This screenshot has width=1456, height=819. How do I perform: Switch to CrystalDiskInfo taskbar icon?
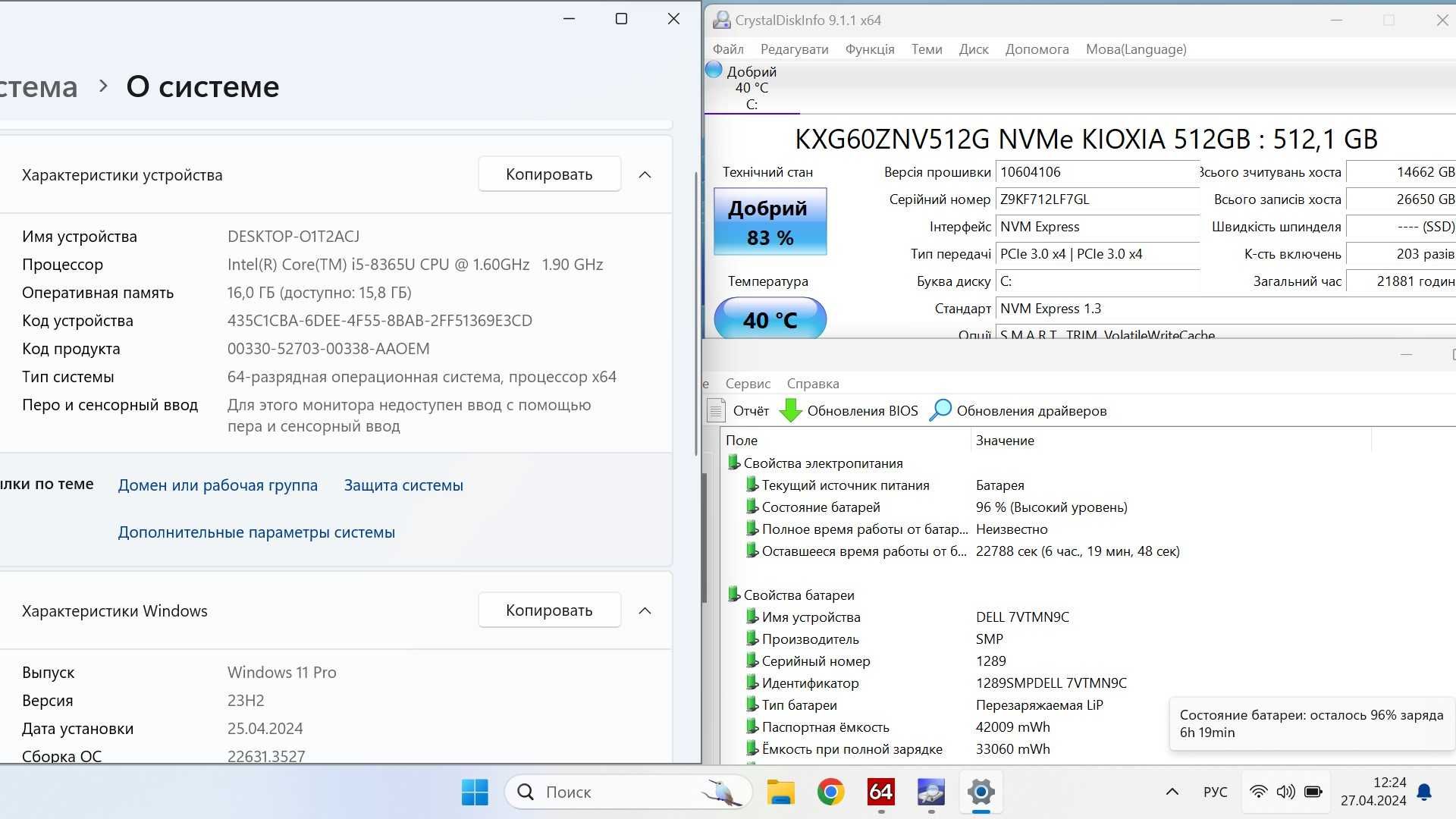931,792
